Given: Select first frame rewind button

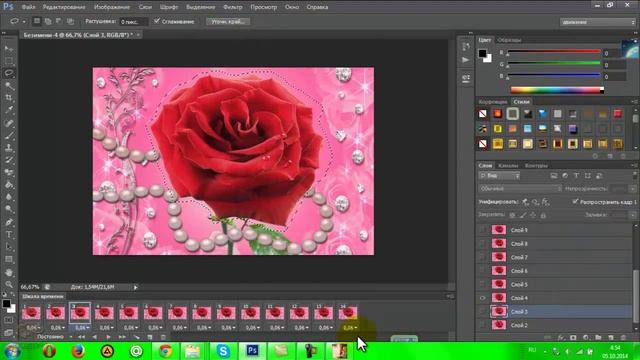Looking at the screenshot, I should pyautogui.click(x=81, y=337).
